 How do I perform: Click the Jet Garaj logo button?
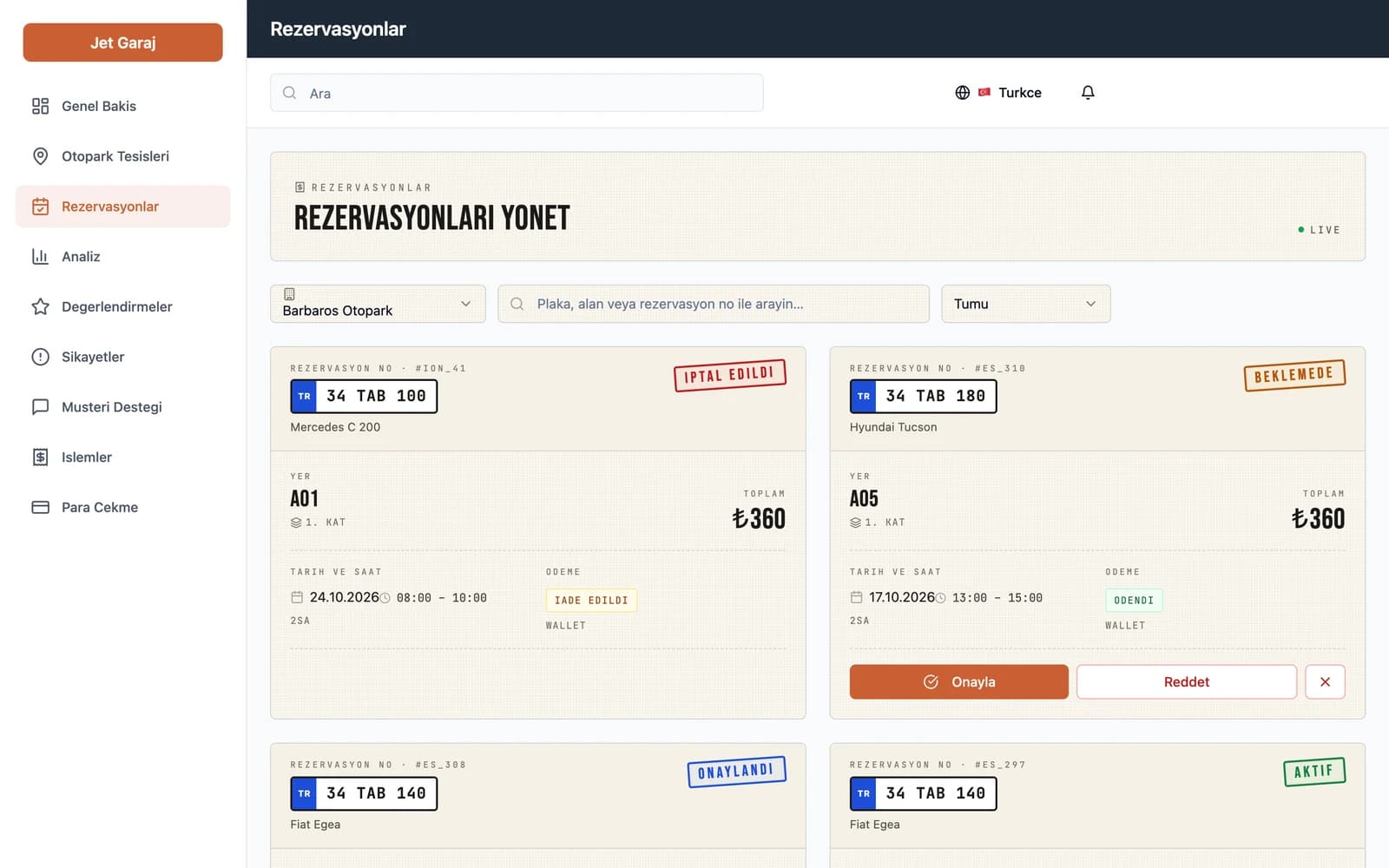pyautogui.click(x=122, y=43)
